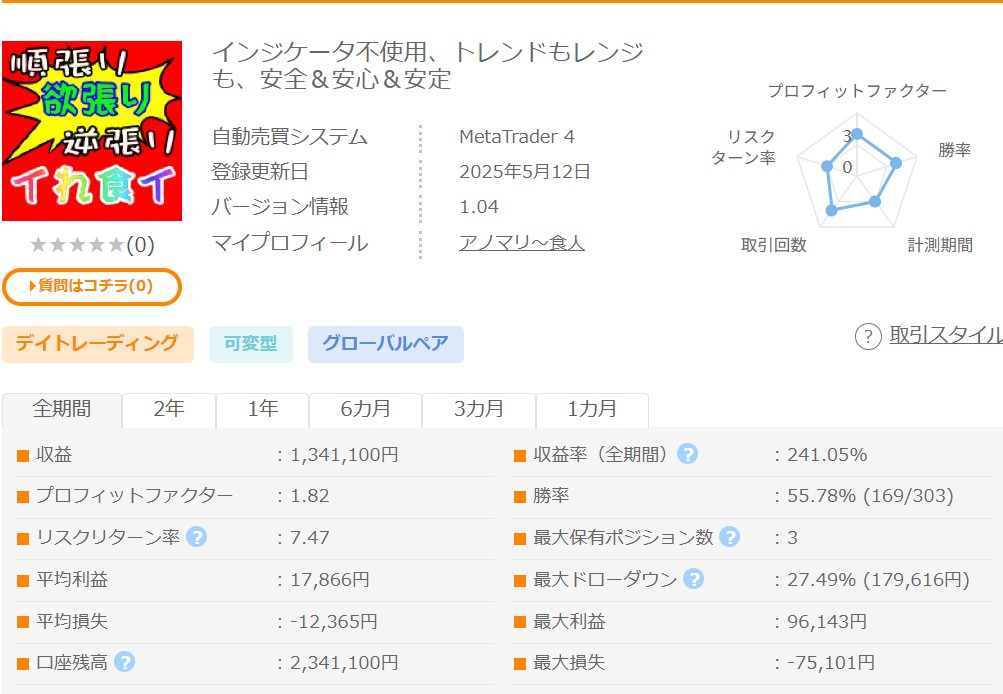Viewport: 1003px width, 694px height.
Task: Click help icon next to 収益率（全期間）
Action: click(x=687, y=454)
